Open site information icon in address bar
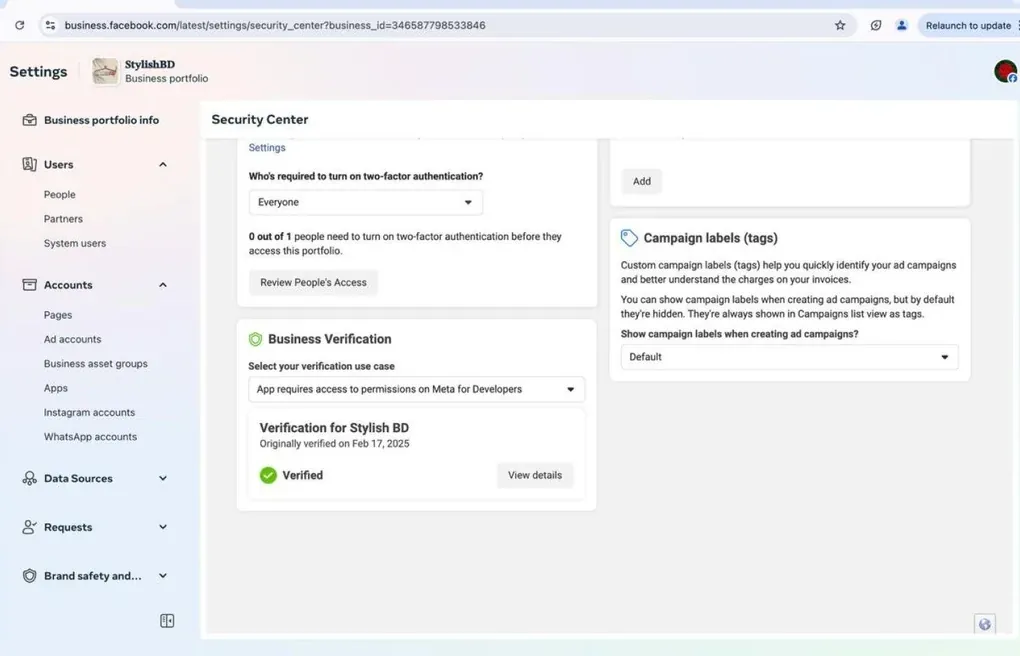The width and height of the screenshot is (1020, 656). (x=50, y=25)
